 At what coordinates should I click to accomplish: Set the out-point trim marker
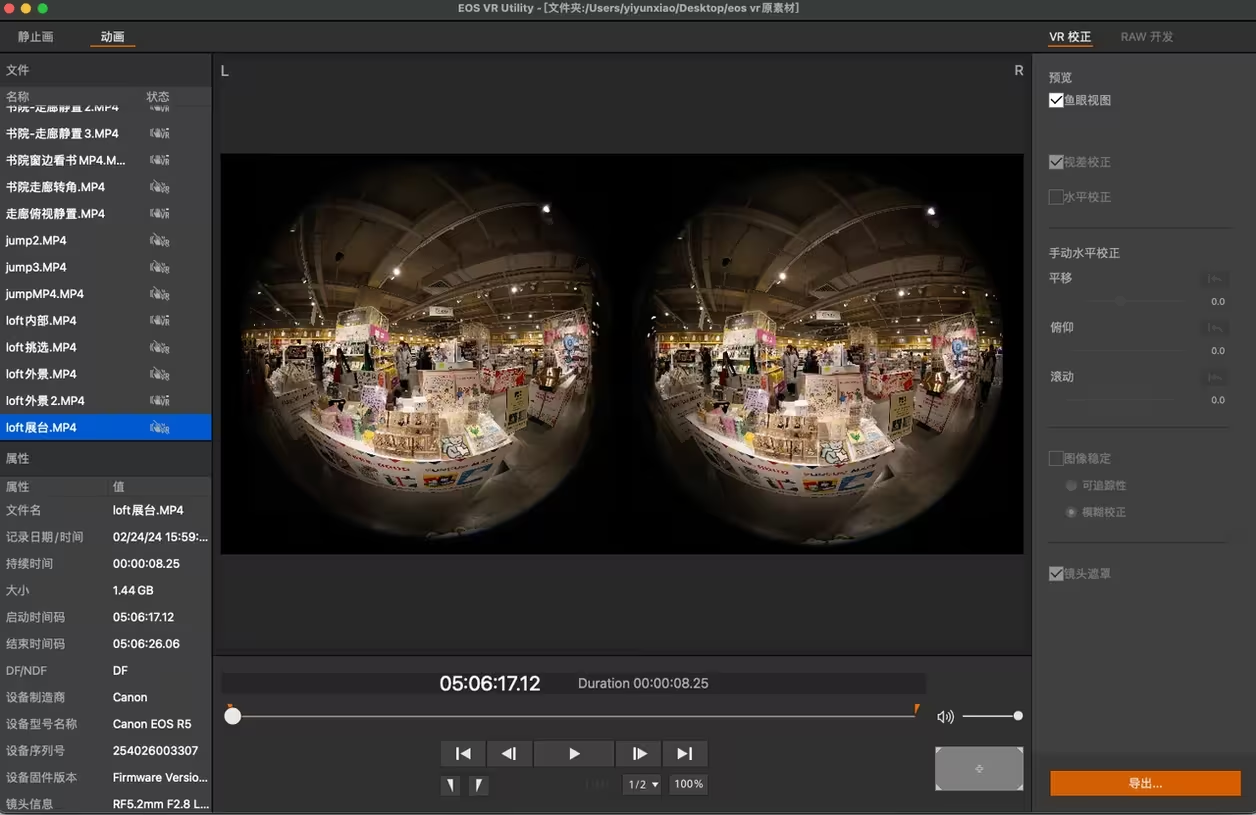[x=479, y=785]
